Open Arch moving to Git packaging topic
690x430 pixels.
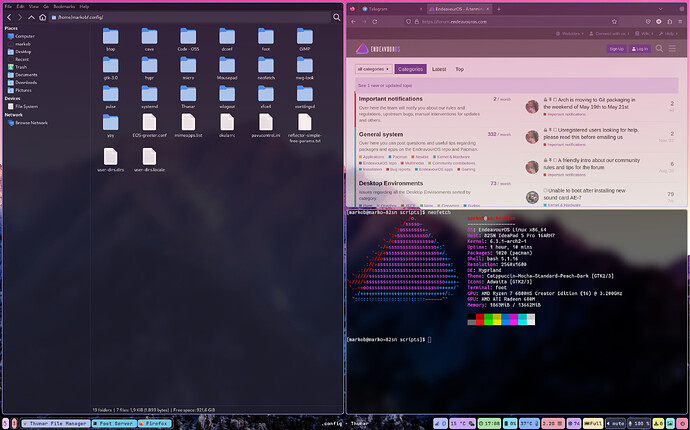[589, 103]
